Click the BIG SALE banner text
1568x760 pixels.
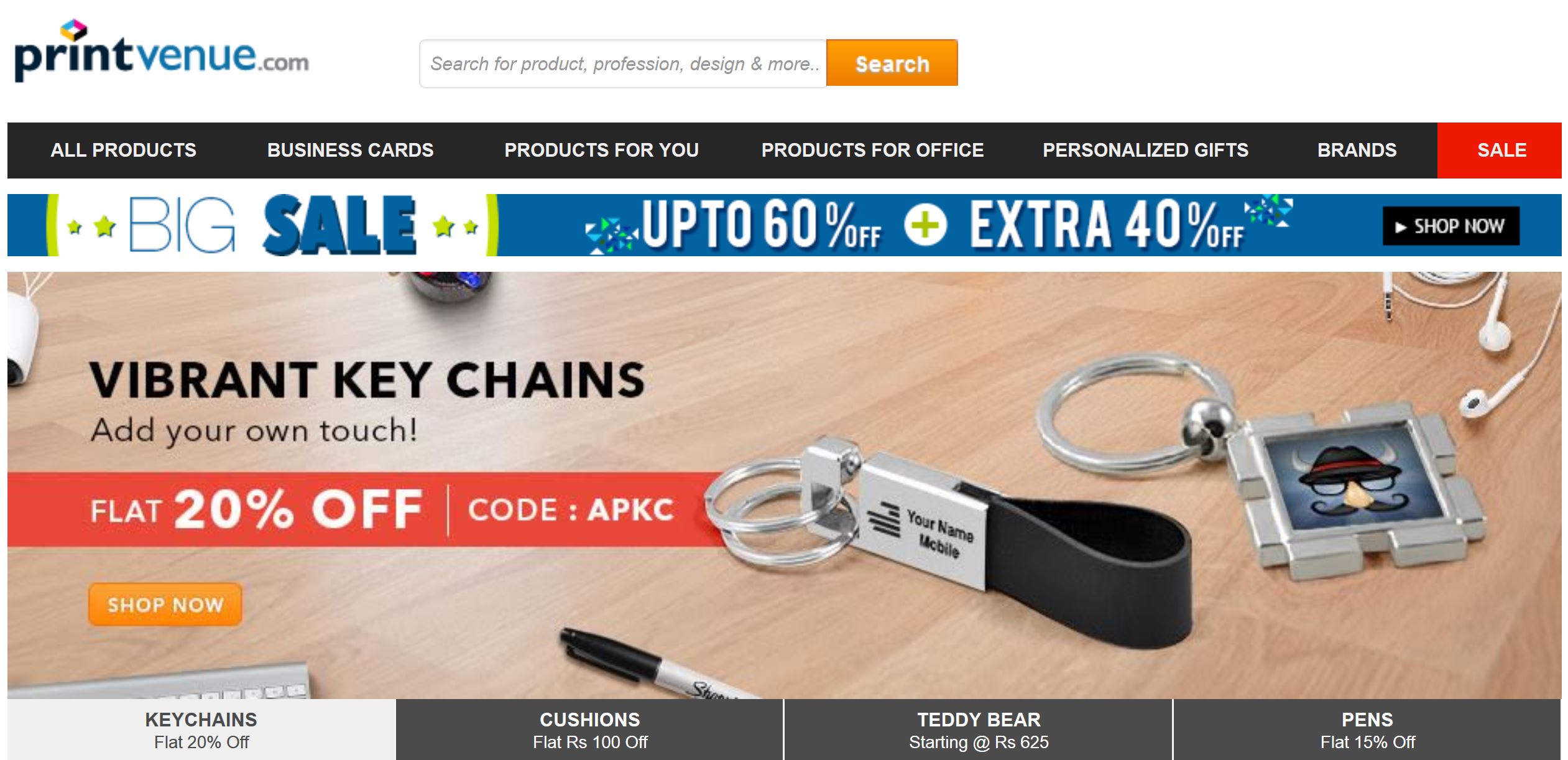[x=272, y=225]
